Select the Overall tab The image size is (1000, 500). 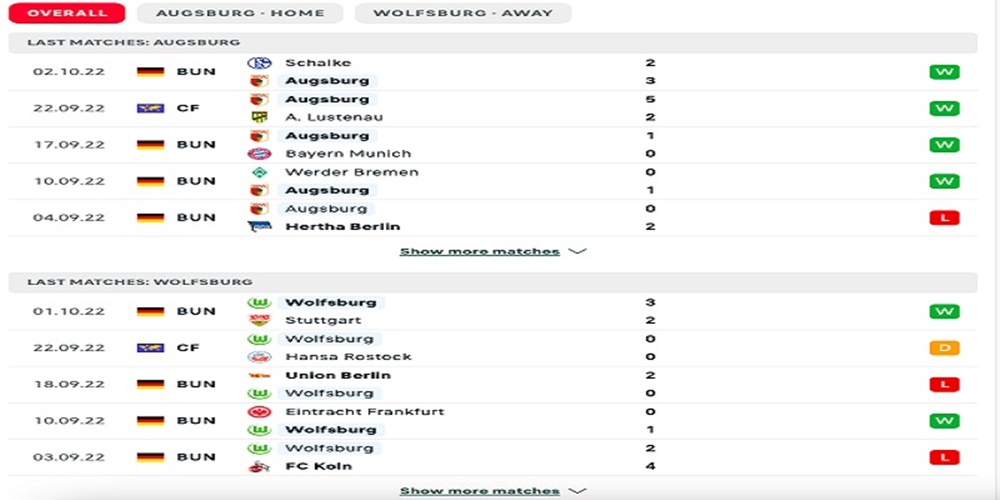pos(67,13)
